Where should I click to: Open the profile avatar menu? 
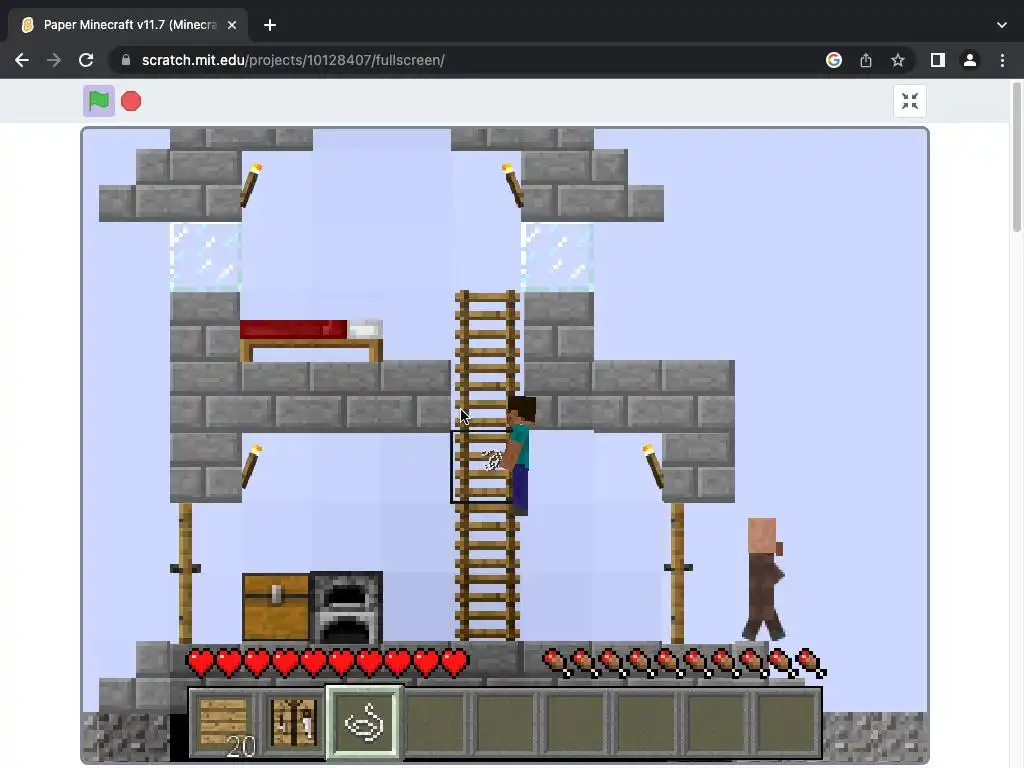(x=970, y=60)
